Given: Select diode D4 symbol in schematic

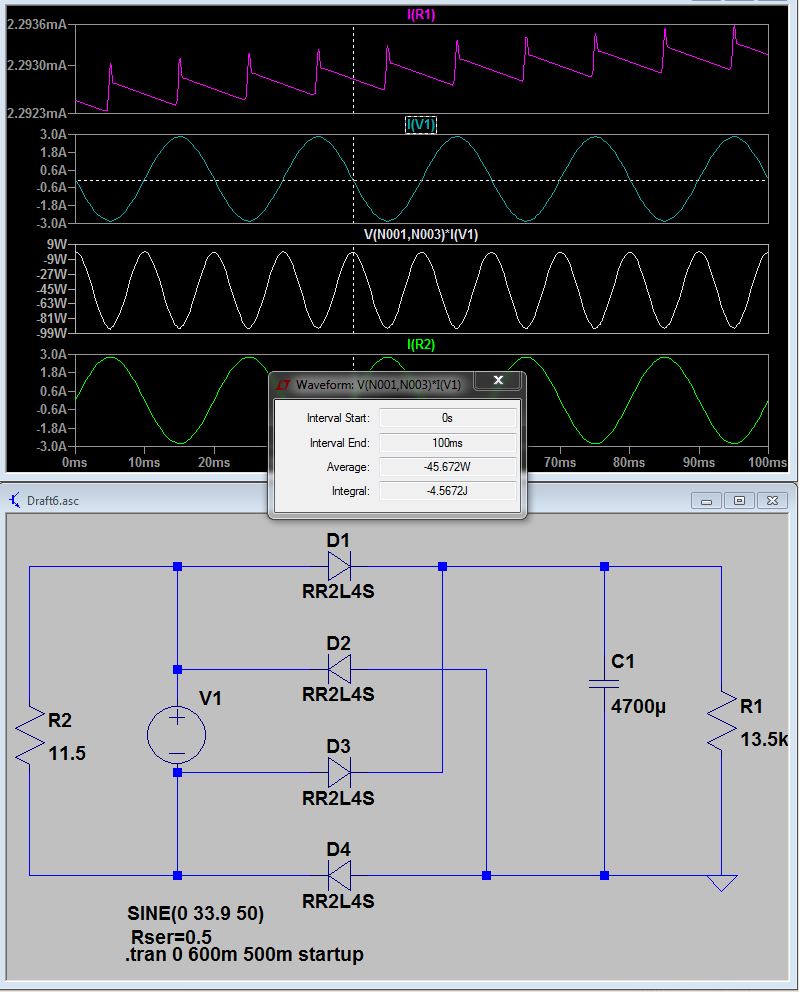Looking at the screenshot, I should click(339, 875).
